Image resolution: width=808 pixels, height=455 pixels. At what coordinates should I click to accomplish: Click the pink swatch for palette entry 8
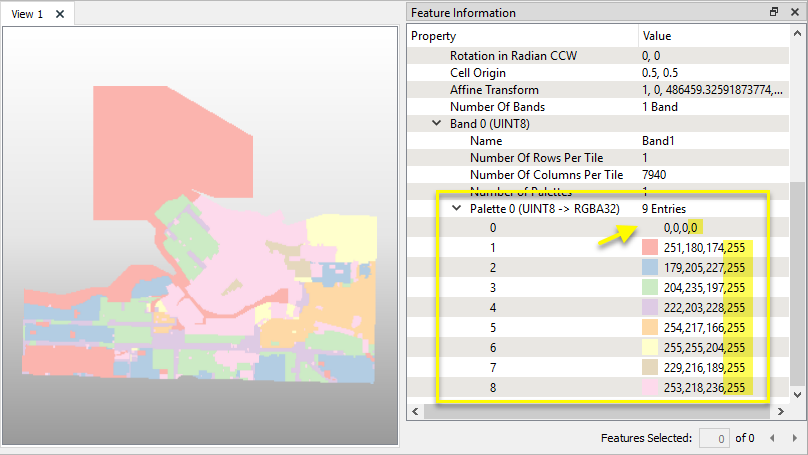[650, 387]
